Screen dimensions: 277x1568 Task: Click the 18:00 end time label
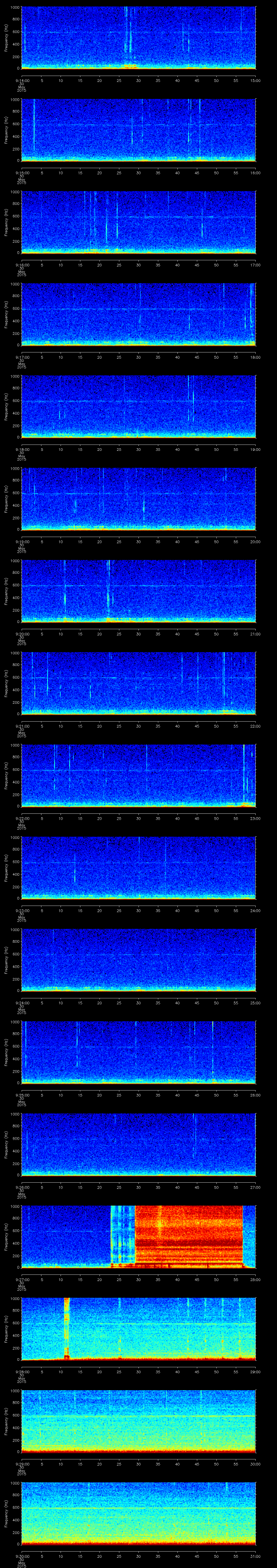point(256,357)
